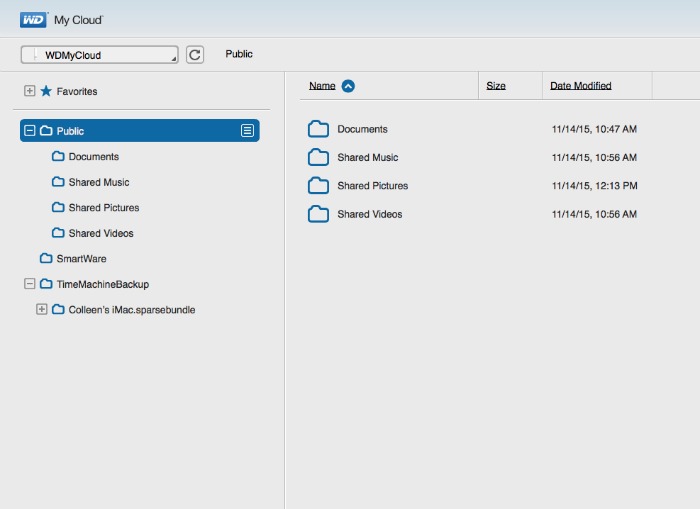This screenshot has width=700, height=509.
Task: Click the Favorites label
Action: (77, 92)
